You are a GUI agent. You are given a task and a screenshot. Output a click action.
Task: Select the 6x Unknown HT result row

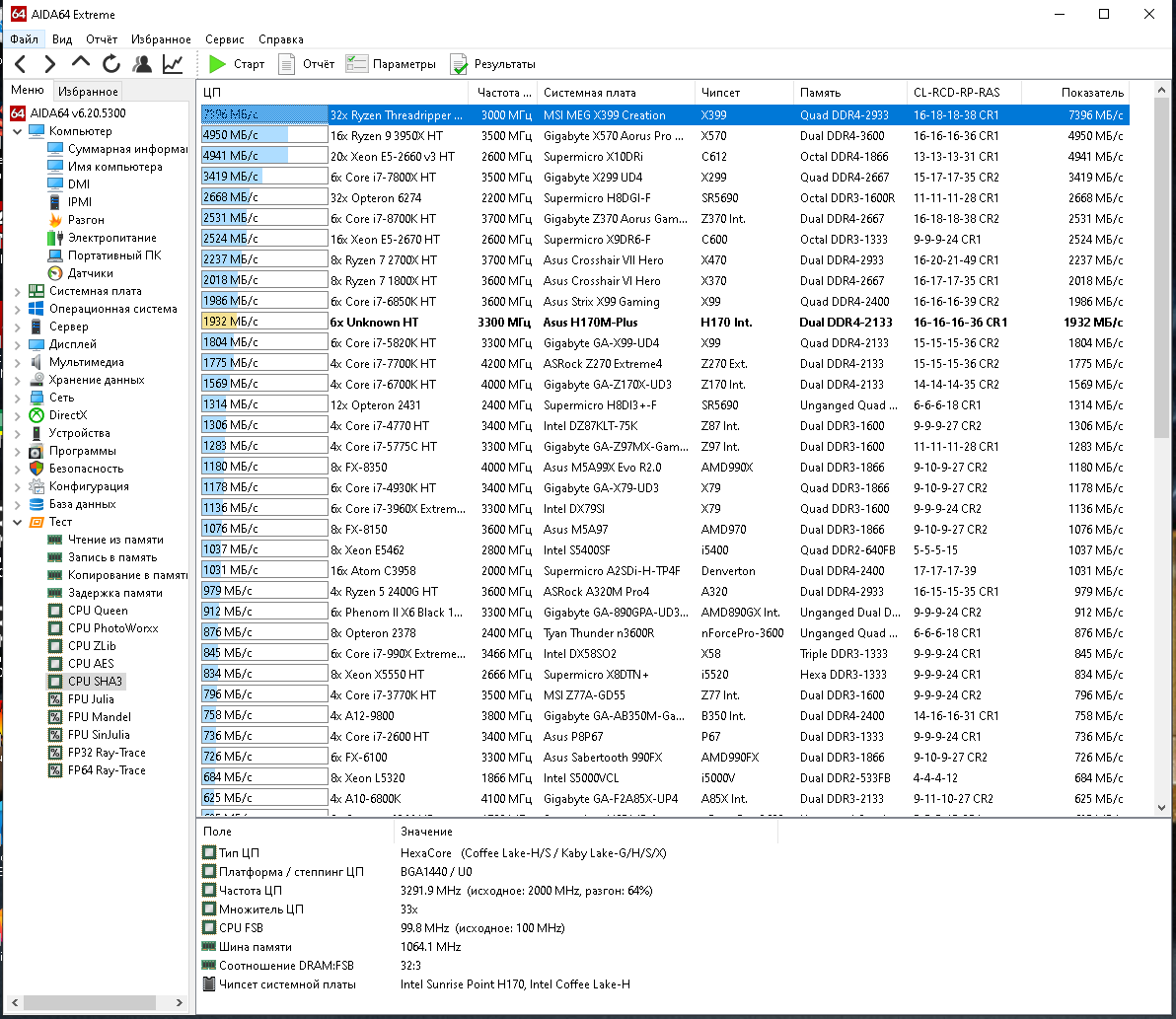[665, 323]
